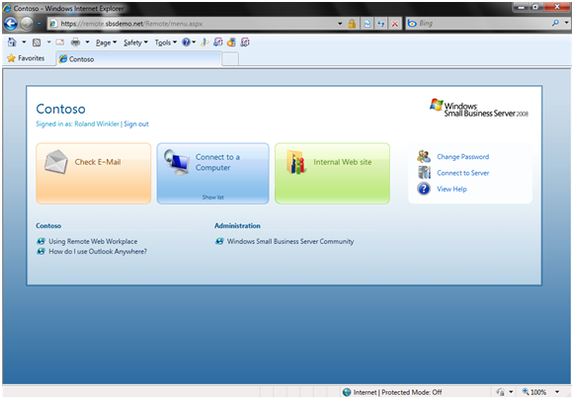Open How do I use Outlook Anywhere link

98,251
